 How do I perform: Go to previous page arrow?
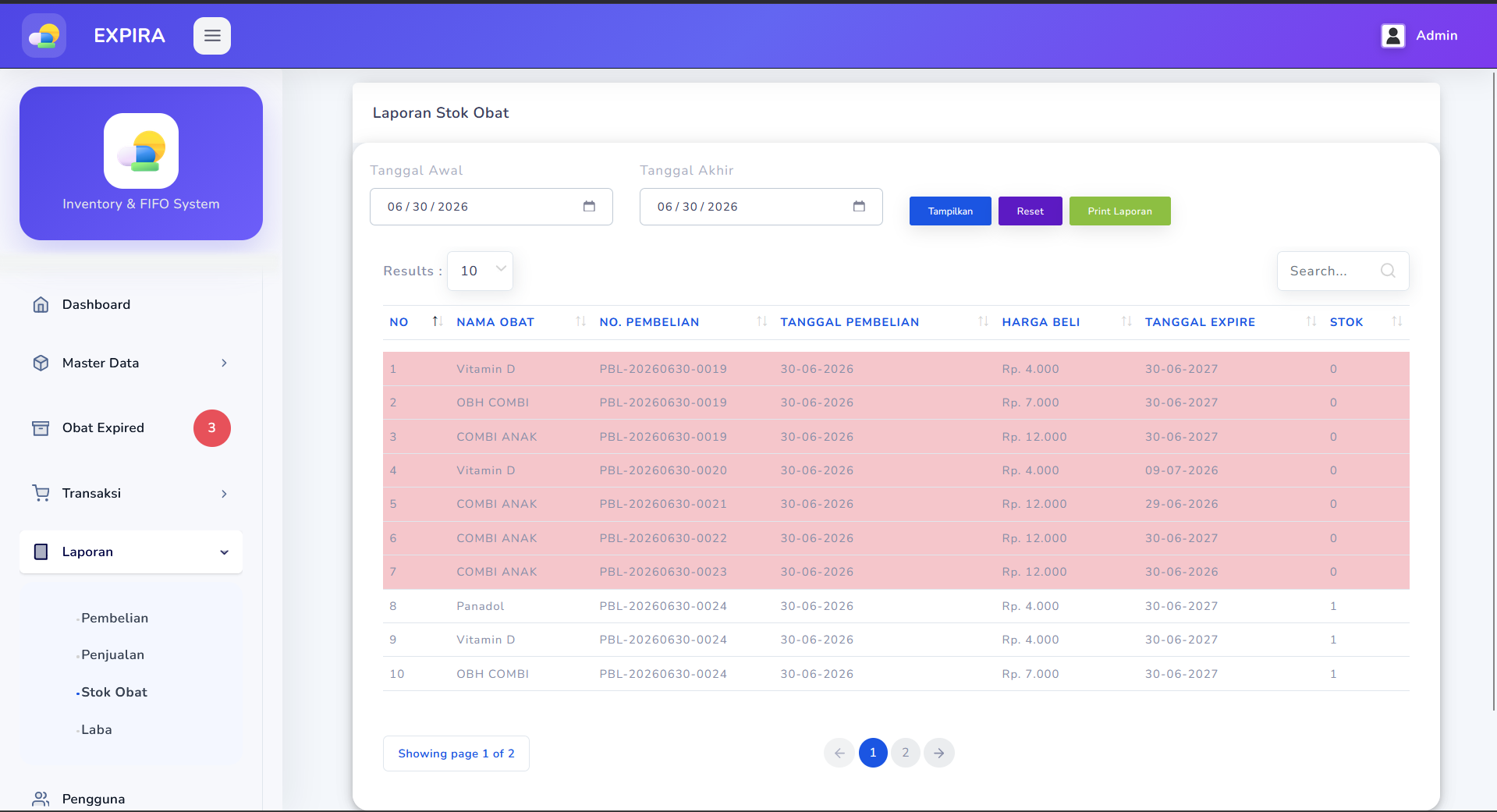coord(839,753)
